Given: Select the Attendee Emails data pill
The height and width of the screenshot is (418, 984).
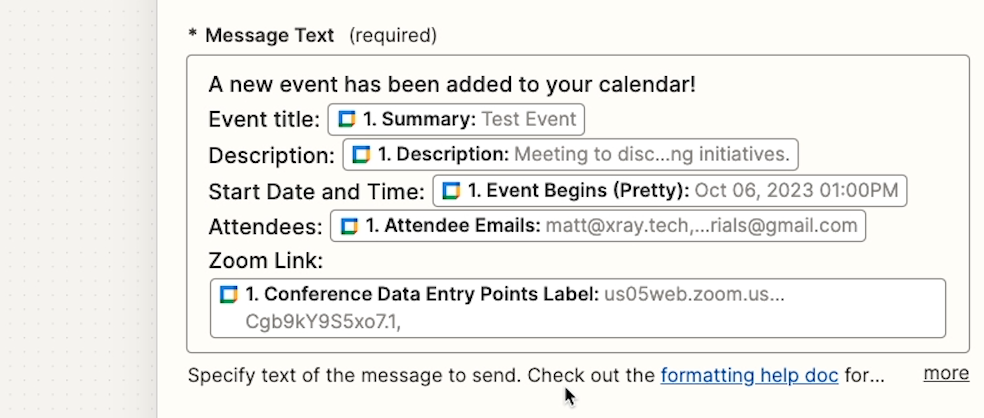Looking at the screenshot, I should coord(598,226).
